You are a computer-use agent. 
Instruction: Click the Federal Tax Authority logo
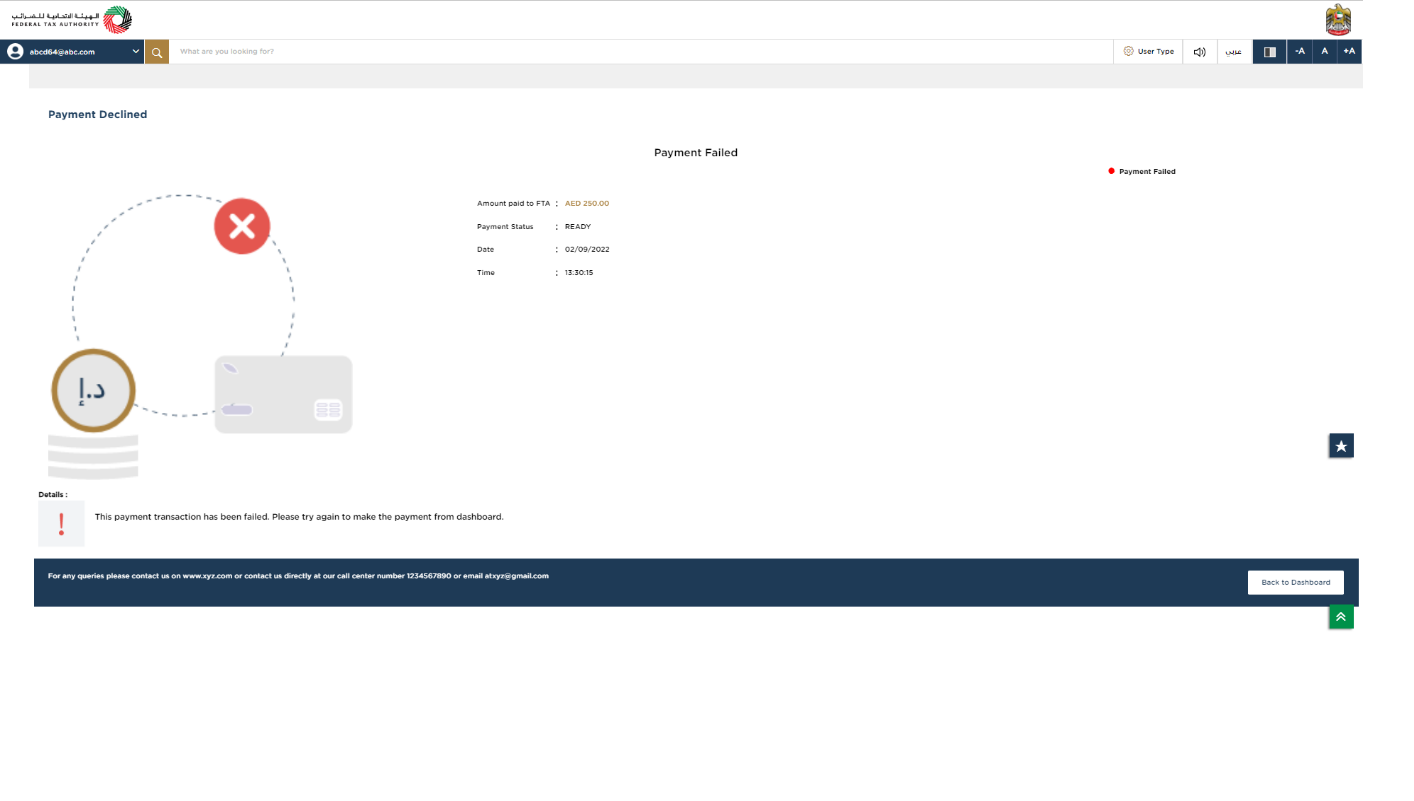click(x=71, y=20)
